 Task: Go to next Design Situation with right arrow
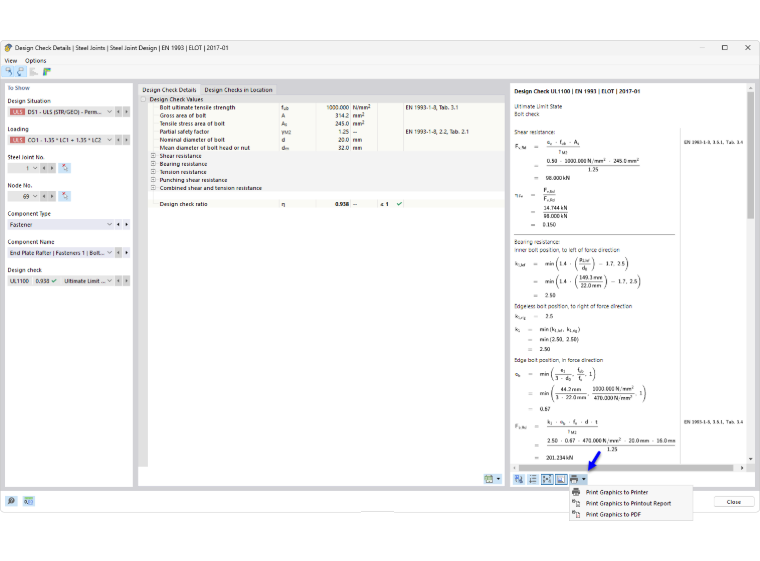point(127,112)
